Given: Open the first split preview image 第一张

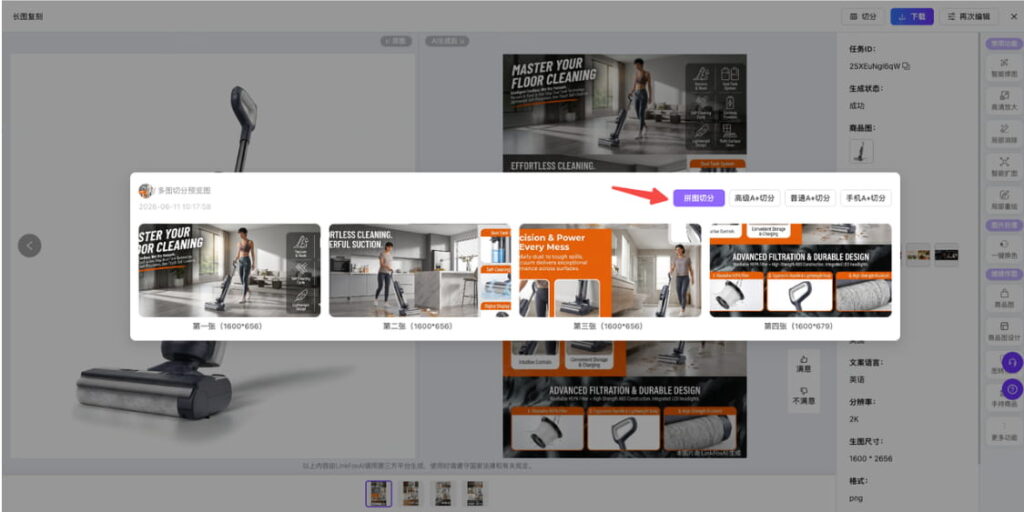Looking at the screenshot, I should (229, 270).
